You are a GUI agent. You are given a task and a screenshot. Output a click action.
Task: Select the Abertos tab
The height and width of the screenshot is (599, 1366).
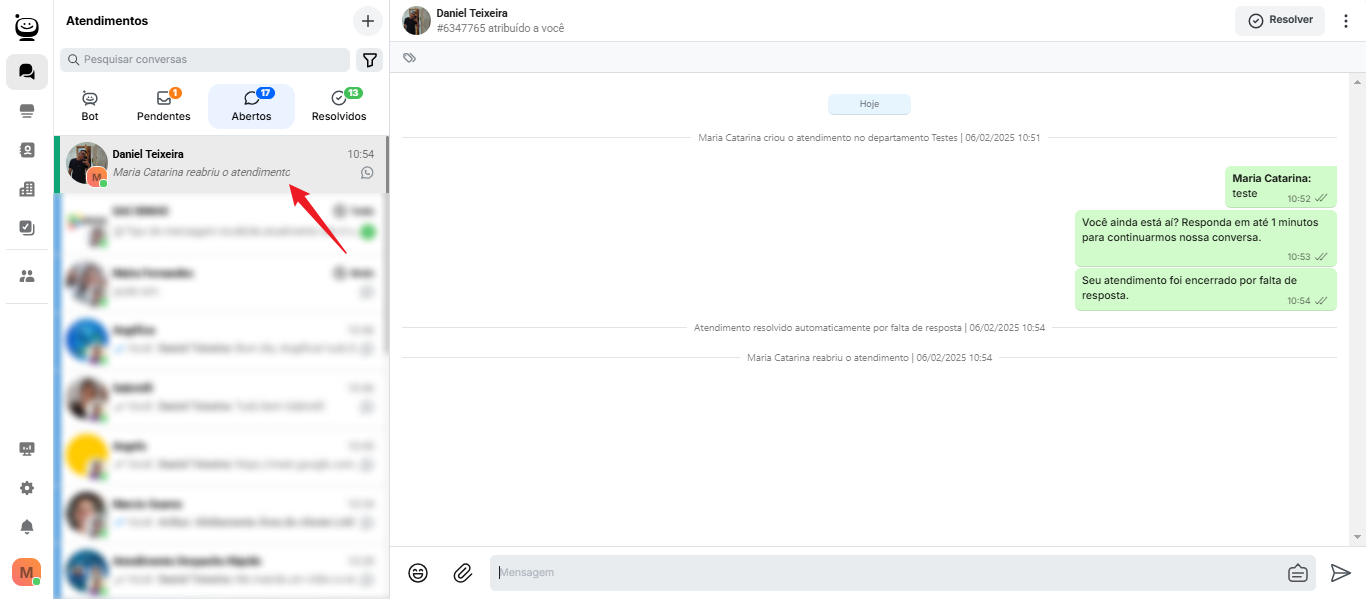click(251, 106)
